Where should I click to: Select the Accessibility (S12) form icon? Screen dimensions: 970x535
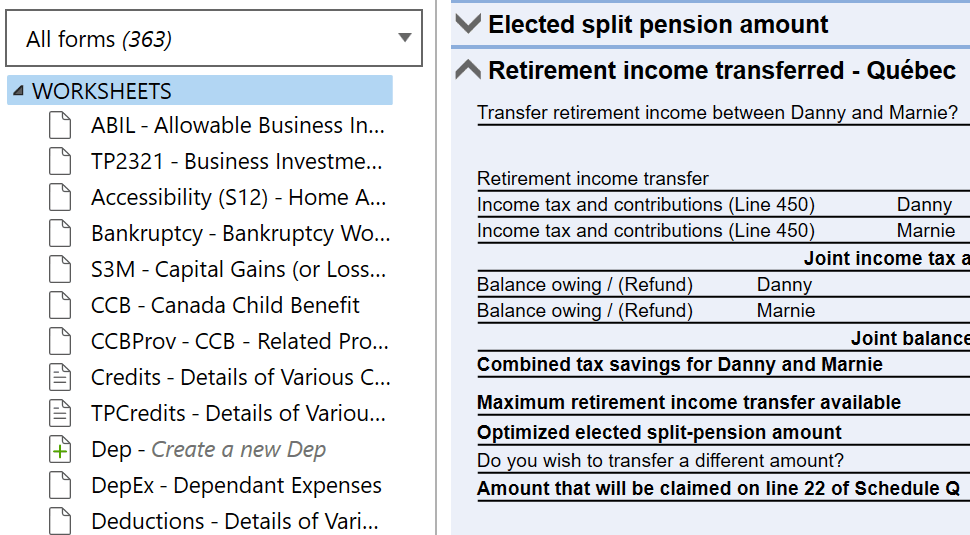tap(60, 197)
